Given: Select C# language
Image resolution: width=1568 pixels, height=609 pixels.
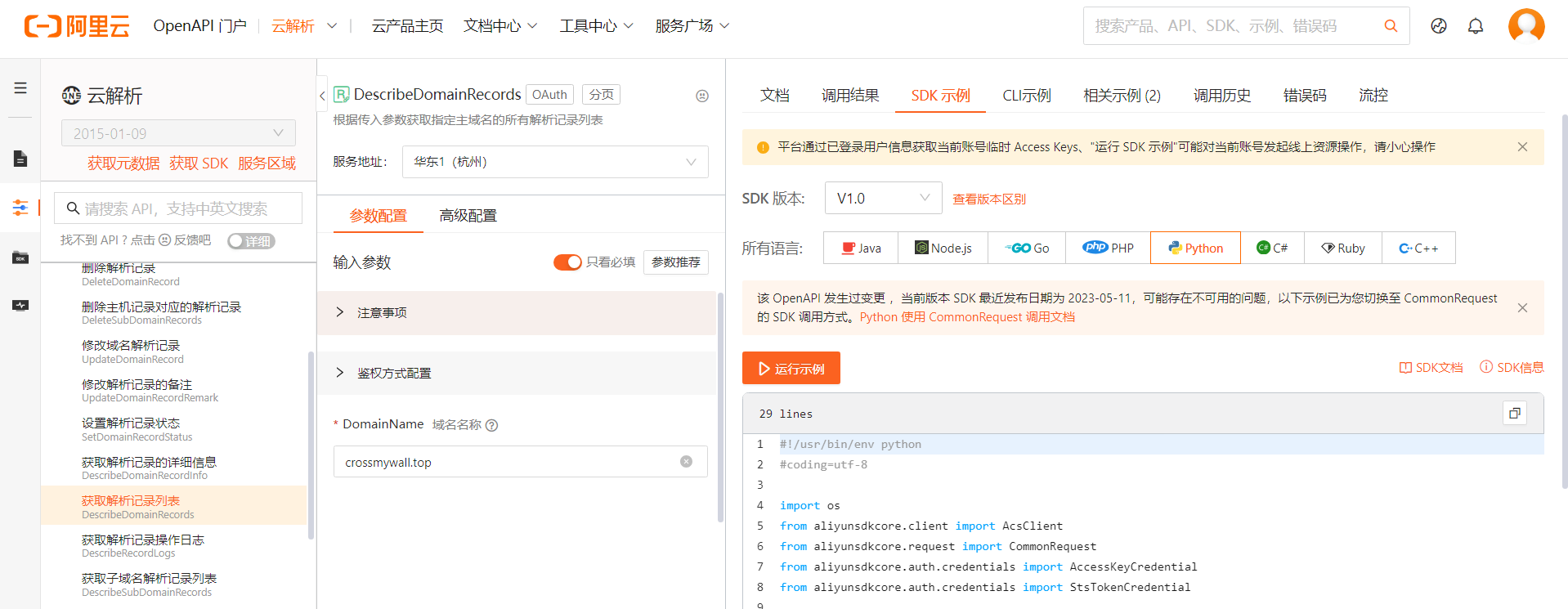Looking at the screenshot, I should coord(1272,248).
